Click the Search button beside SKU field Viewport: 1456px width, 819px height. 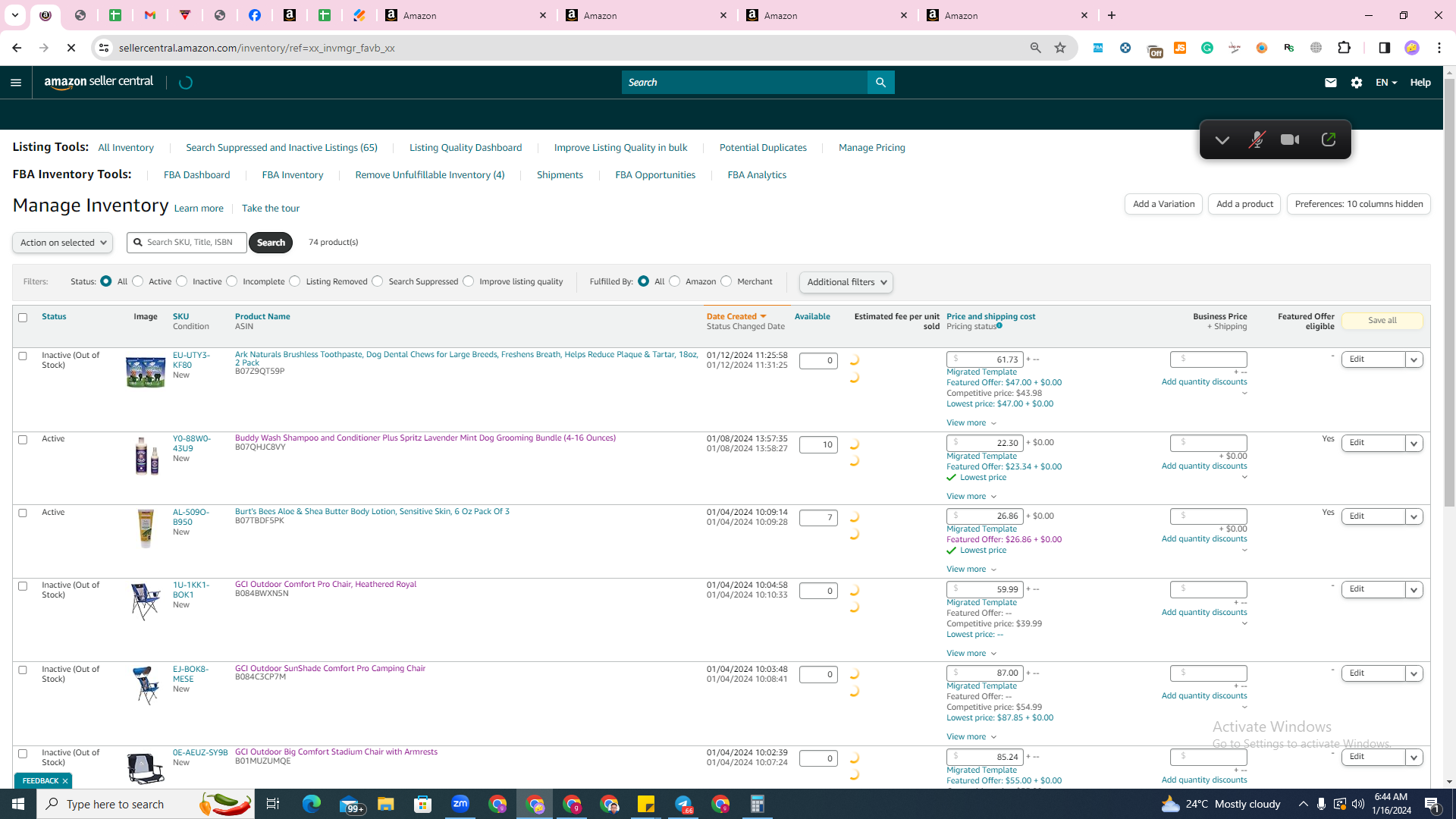[x=271, y=243]
